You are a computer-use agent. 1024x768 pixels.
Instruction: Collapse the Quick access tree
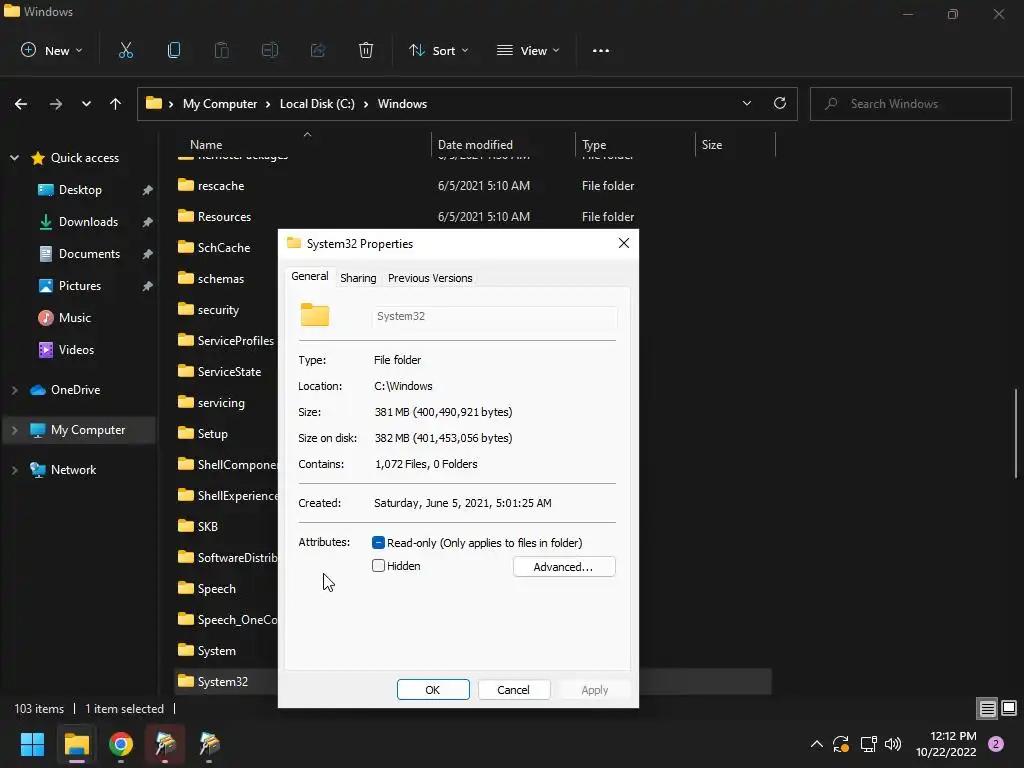(14, 158)
